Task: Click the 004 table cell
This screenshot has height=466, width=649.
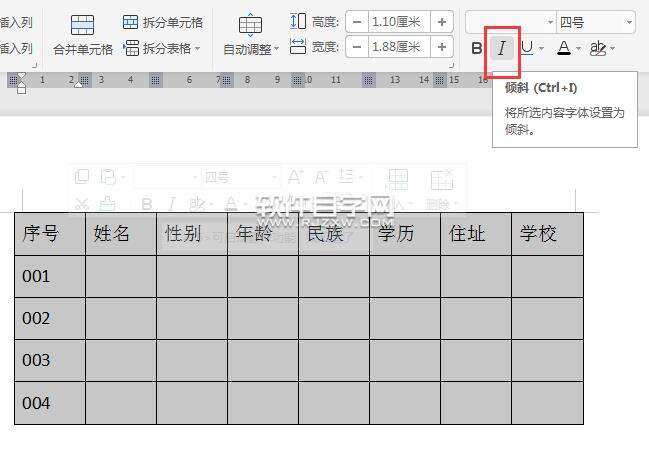Action: (x=50, y=403)
